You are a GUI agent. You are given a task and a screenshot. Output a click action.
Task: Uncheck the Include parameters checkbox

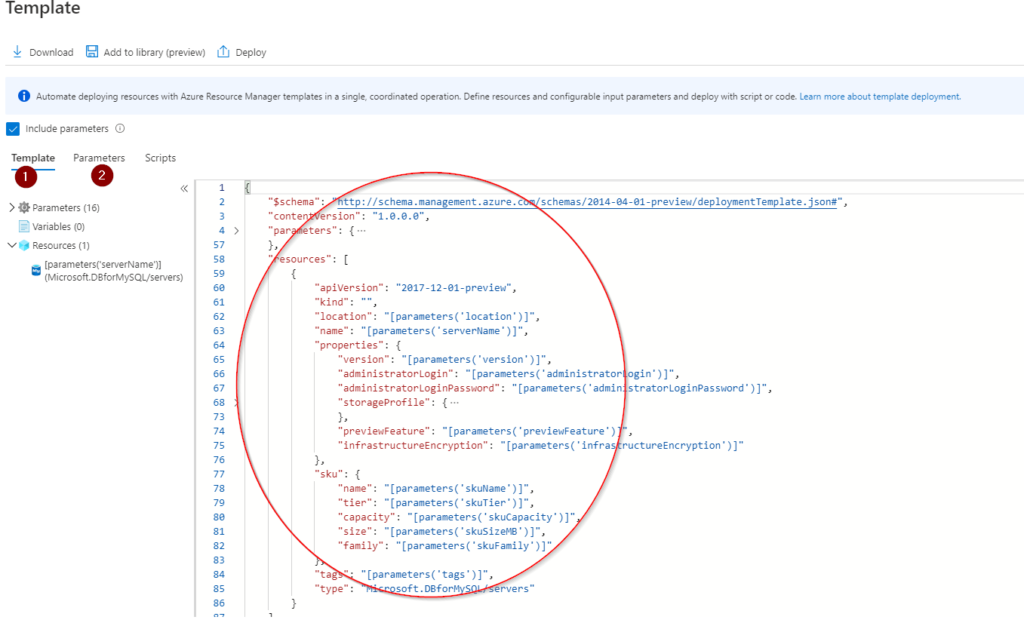(13, 129)
